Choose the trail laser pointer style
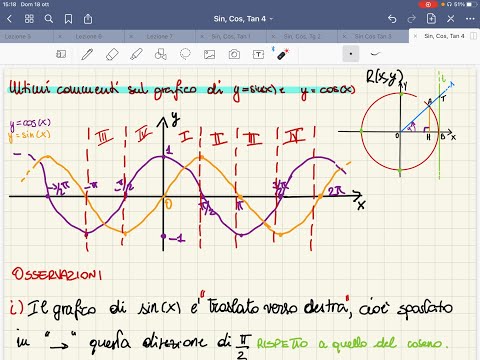 (x=375, y=53)
